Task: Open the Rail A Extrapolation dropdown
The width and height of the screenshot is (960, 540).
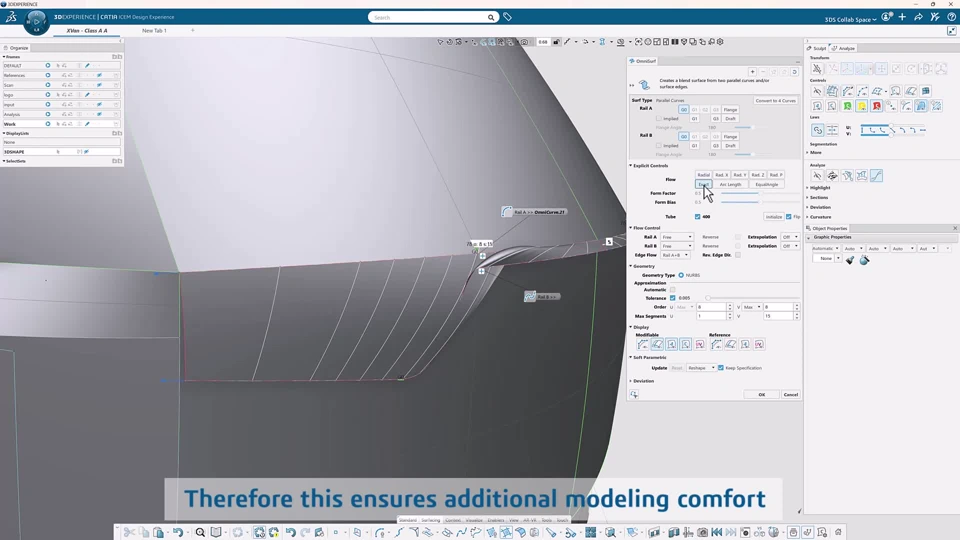Action: (x=790, y=237)
